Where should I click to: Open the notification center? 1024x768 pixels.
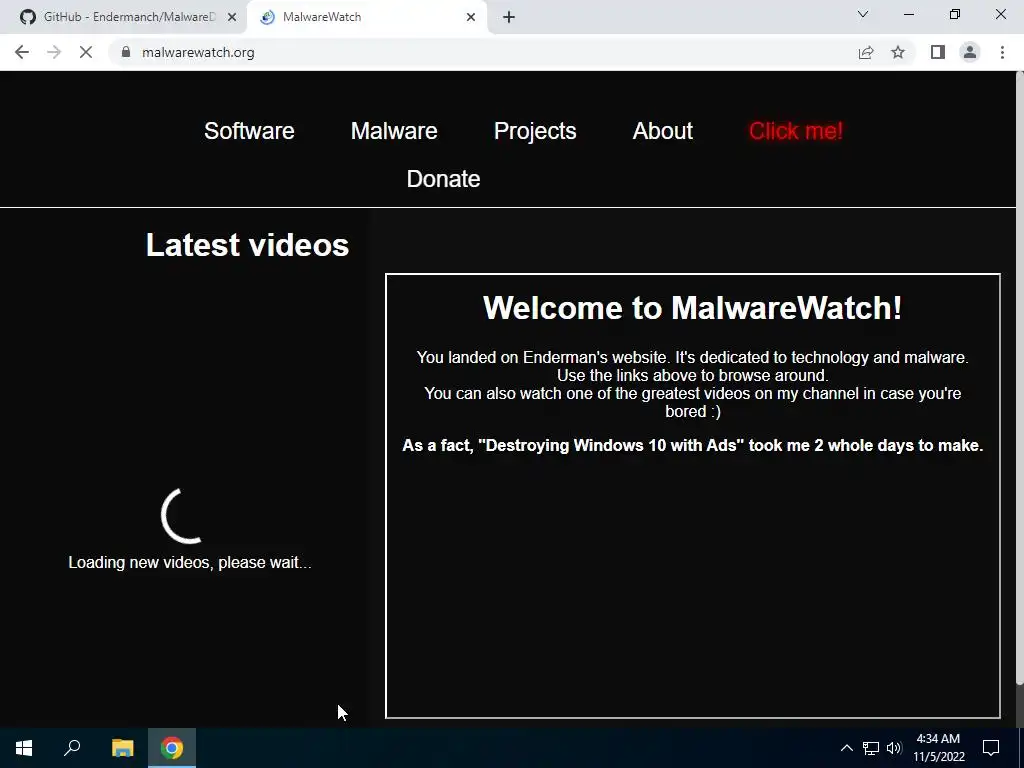tap(991, 748)
